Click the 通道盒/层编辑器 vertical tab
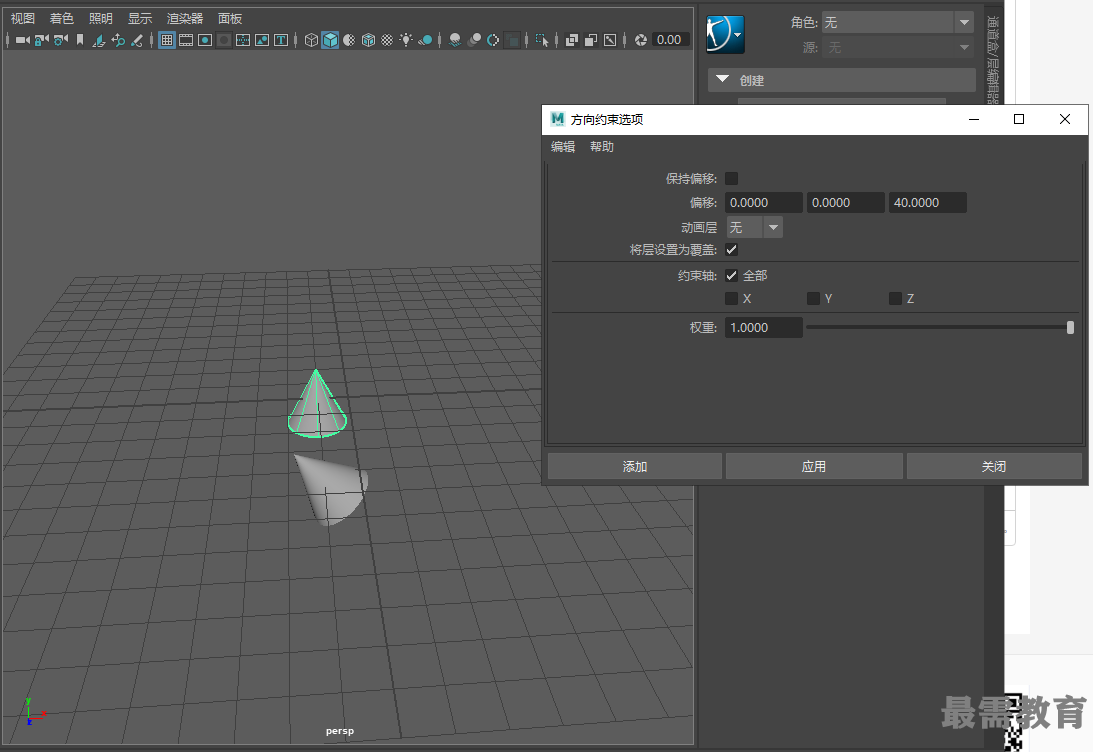This screenshot has height=752, width=1093. [x=993, y=59]
